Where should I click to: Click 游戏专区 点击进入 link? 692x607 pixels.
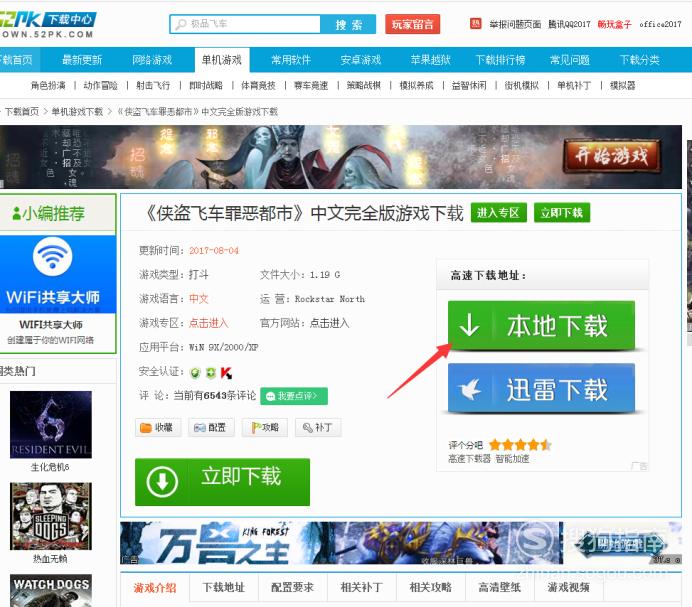[208, 323]
